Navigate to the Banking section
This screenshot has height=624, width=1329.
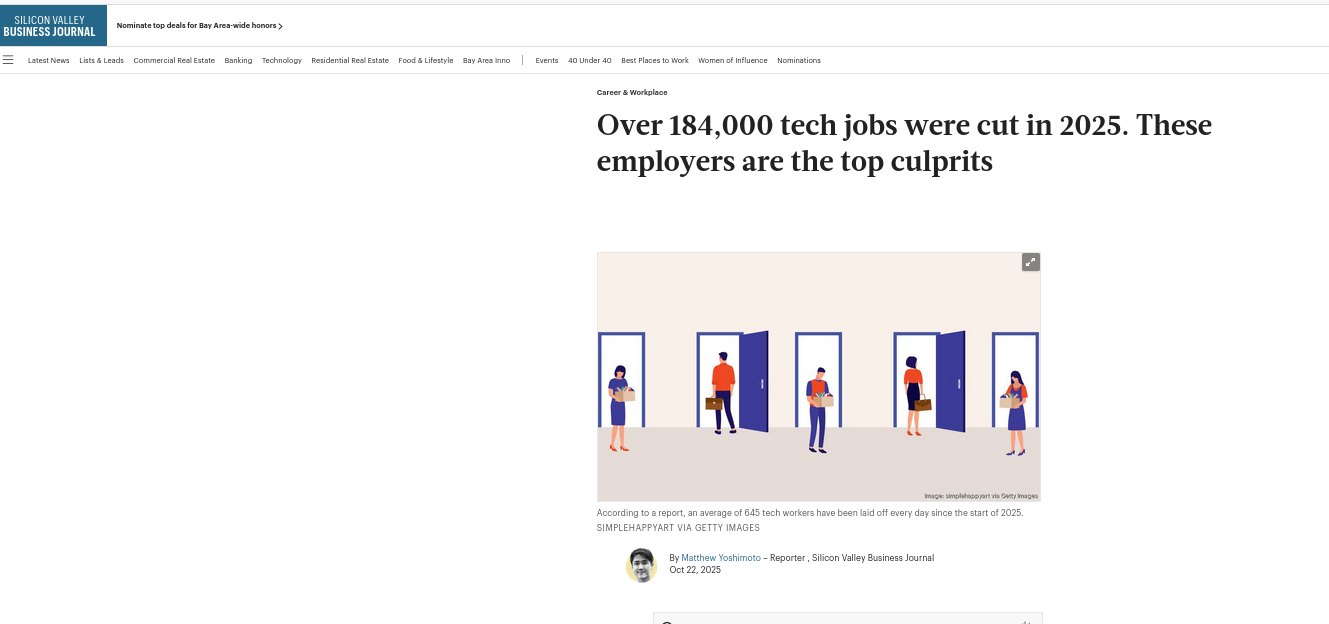tap(238, 61)
